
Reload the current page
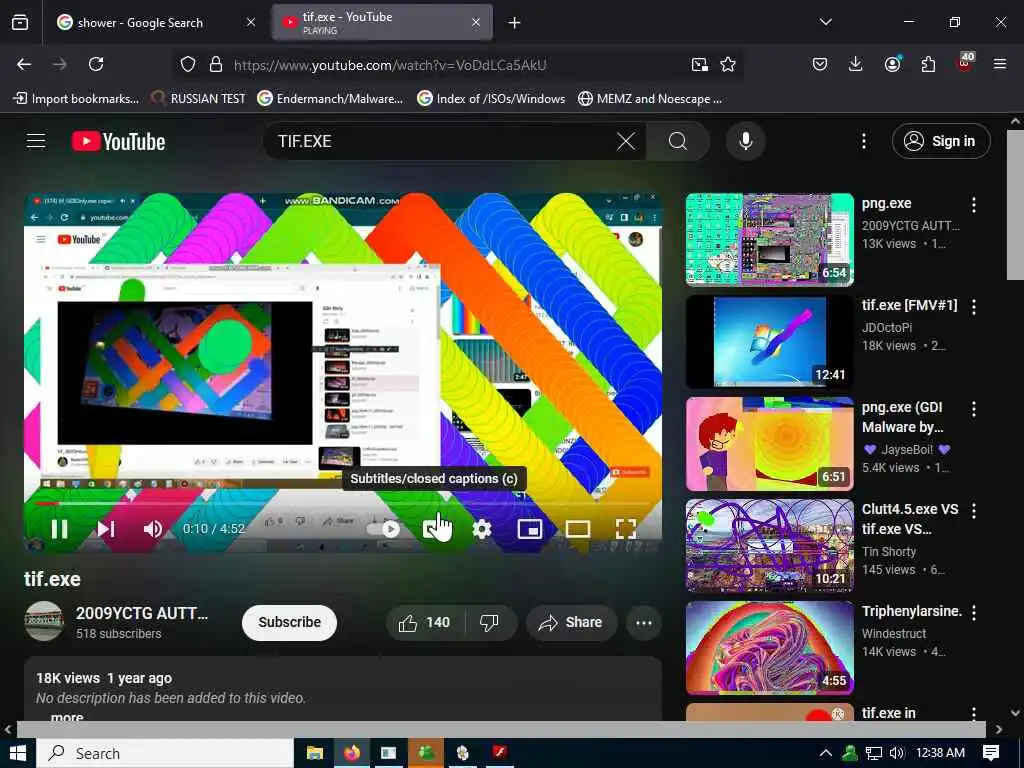(x=96, y=64)
